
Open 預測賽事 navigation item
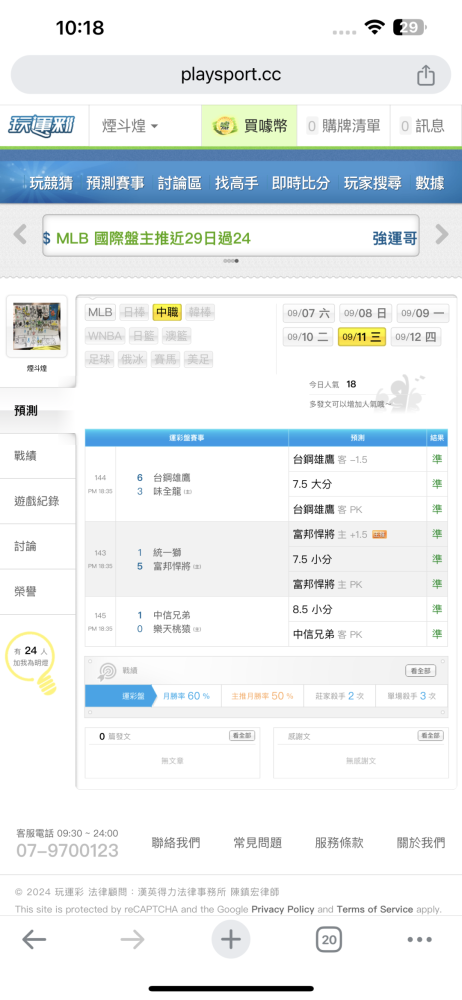click(x=115, y=183)
